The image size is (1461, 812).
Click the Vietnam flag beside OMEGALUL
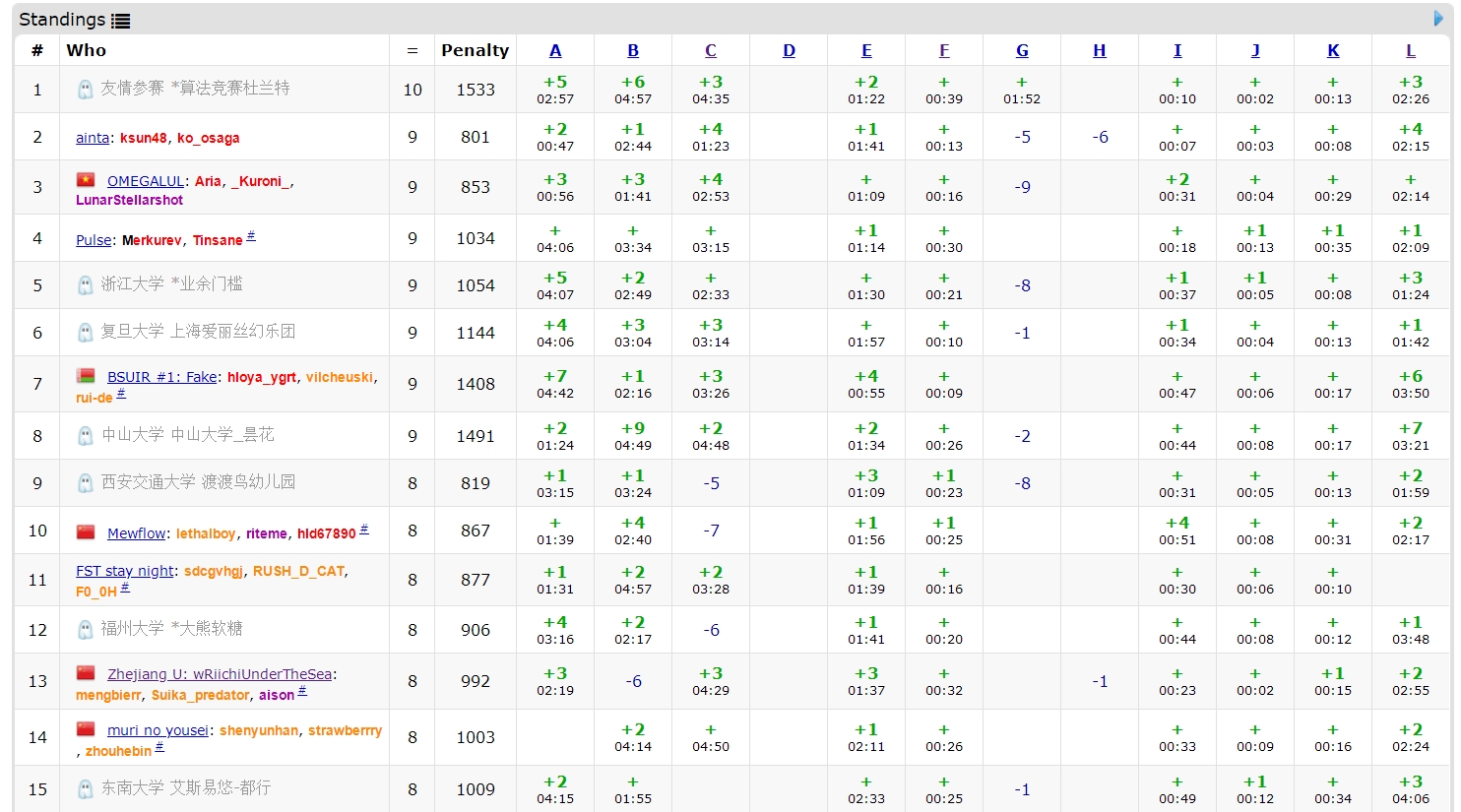[x=87, y=180]
